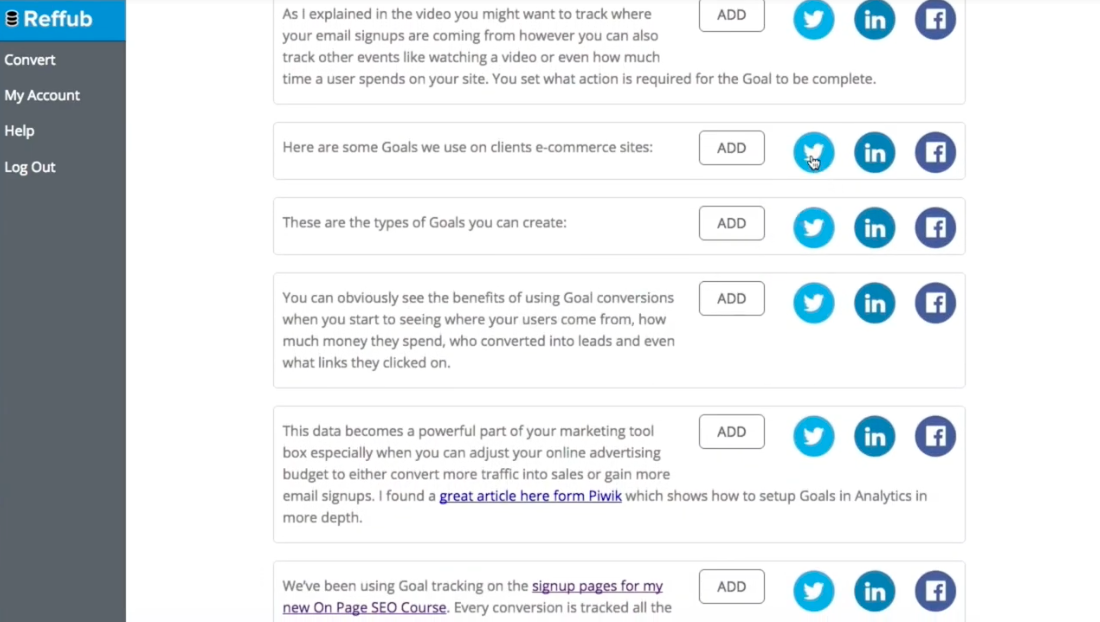The image size is (1100, 622).
Task: Open 'great article here form Piwik' link
Action: pos(530,496)
